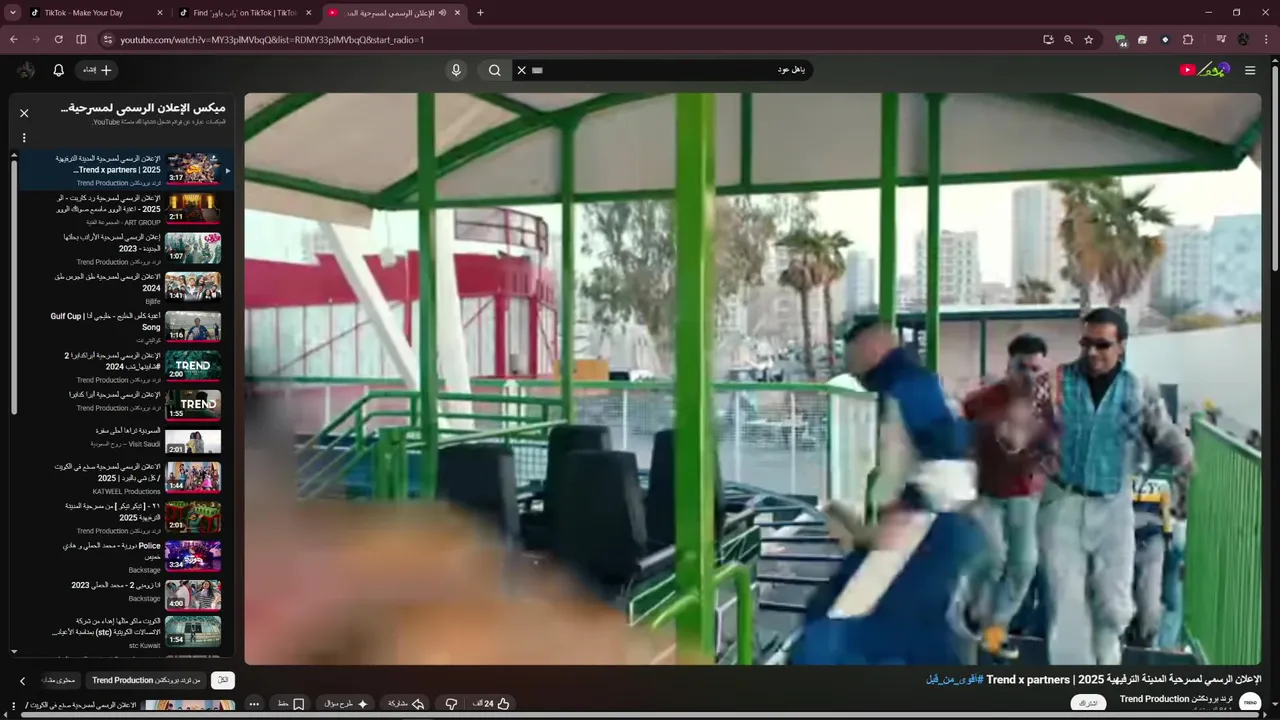
Task: View site information icon in address bar
Action: (x=108, y=40)
